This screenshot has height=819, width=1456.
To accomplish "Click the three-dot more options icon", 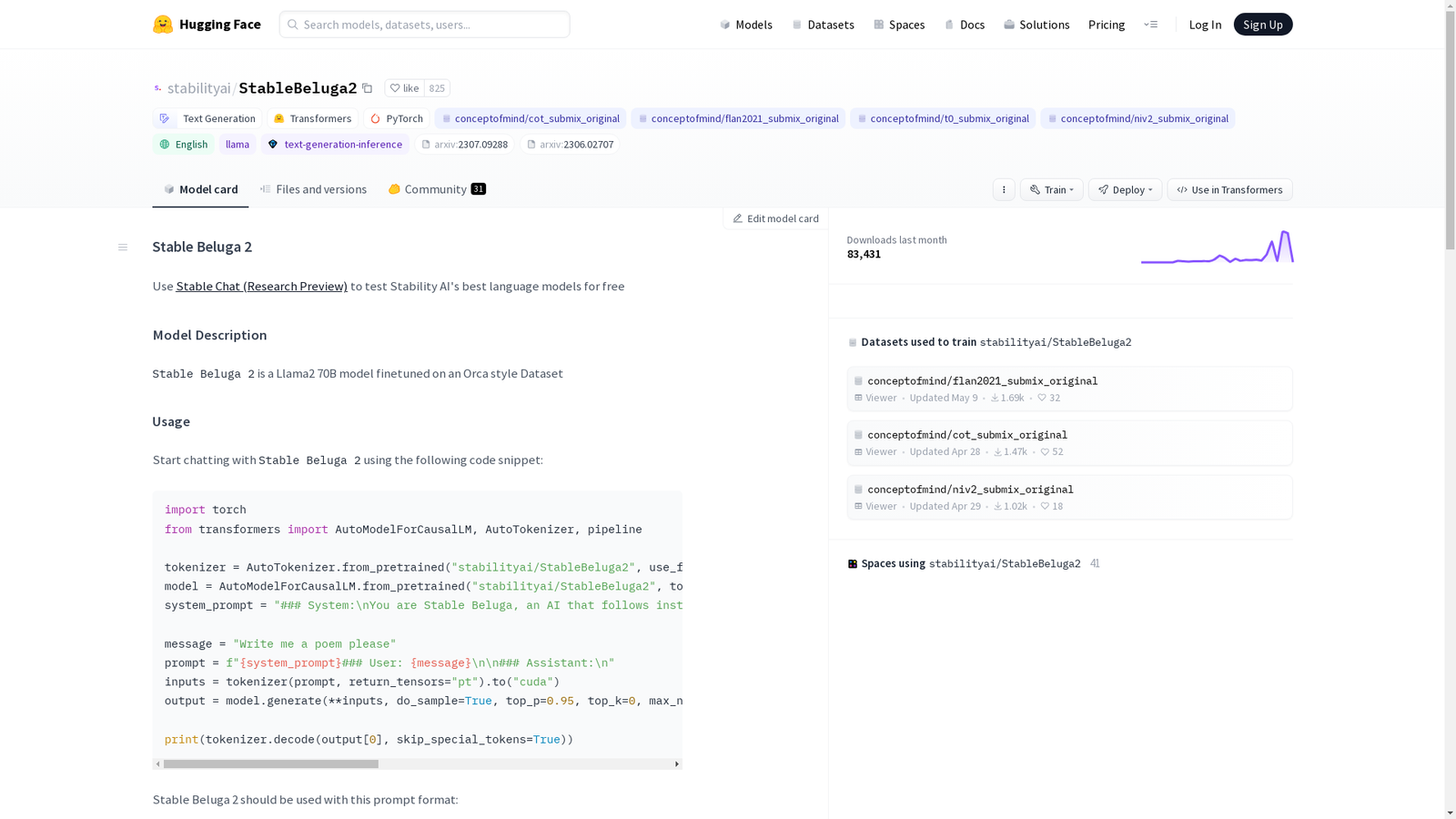I will [1004, 189].
